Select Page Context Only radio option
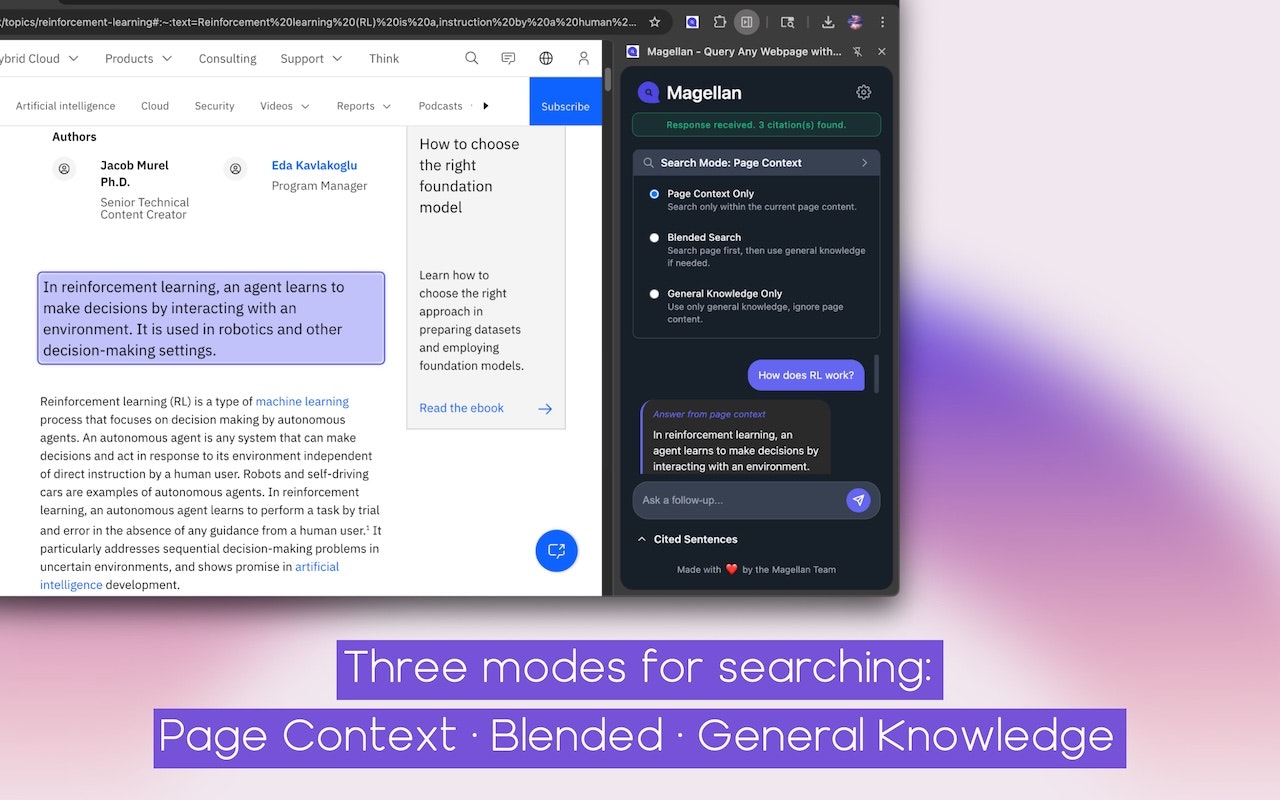Screen dimensions: 1280x800 point(654,194)
